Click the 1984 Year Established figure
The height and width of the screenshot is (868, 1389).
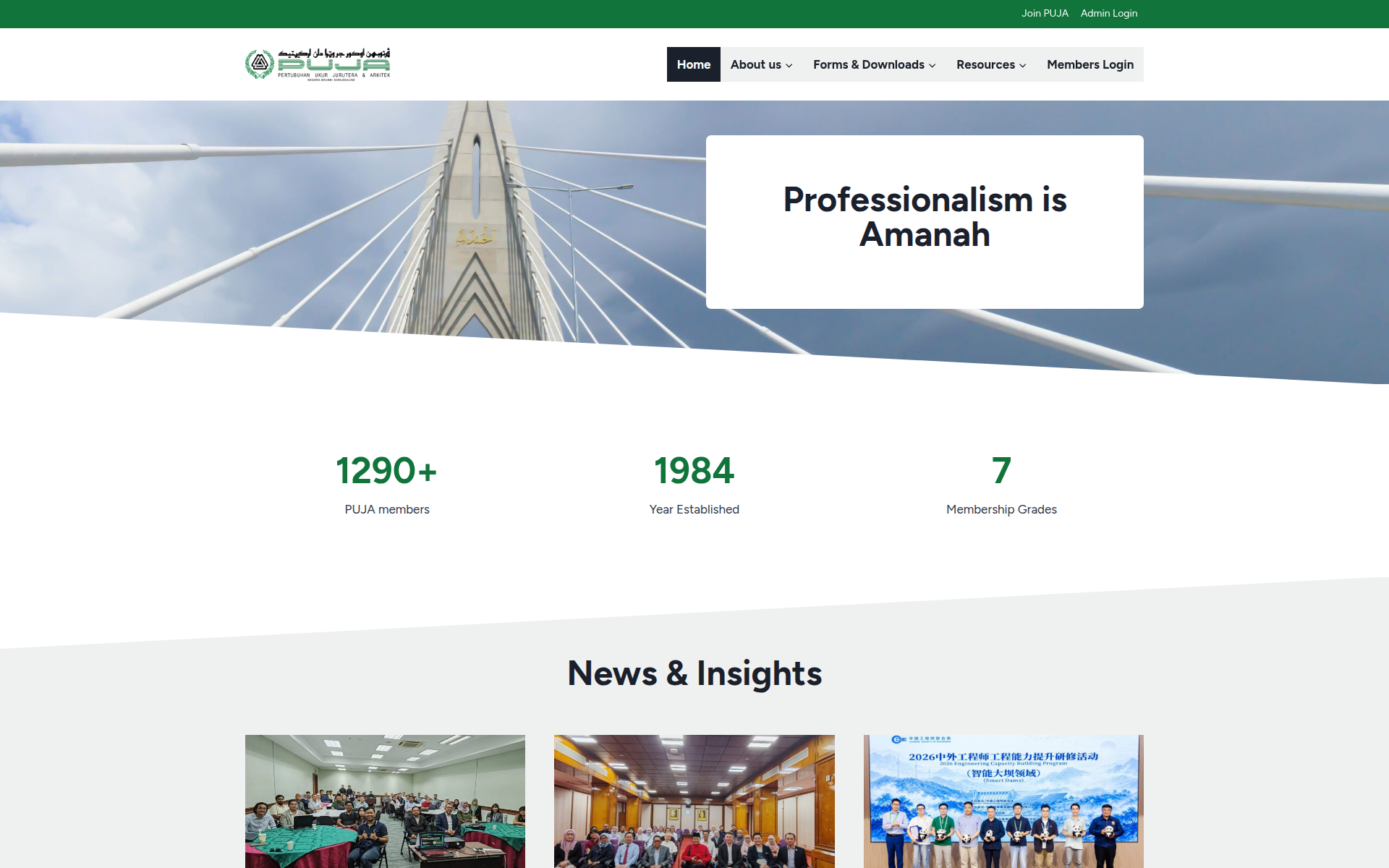pos(694,471)
